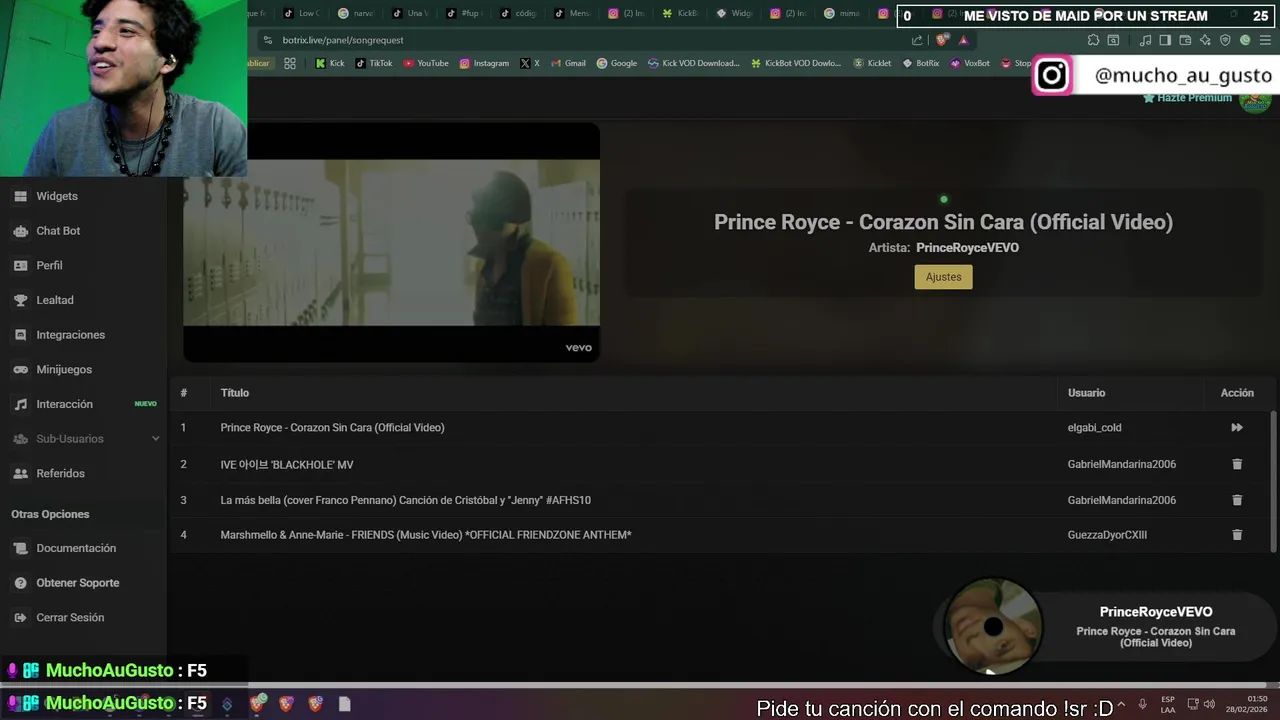Open 'Kick VOD Download...' bookmark
The height and width of the screenshot is (720, 1280).
tap(694, 63)
